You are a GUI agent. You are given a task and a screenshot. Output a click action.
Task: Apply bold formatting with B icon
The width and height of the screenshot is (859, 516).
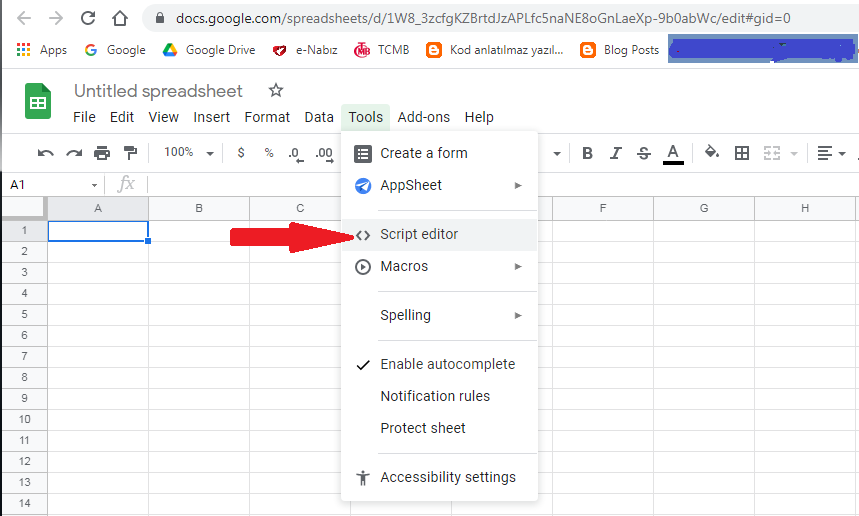[587, 153]
